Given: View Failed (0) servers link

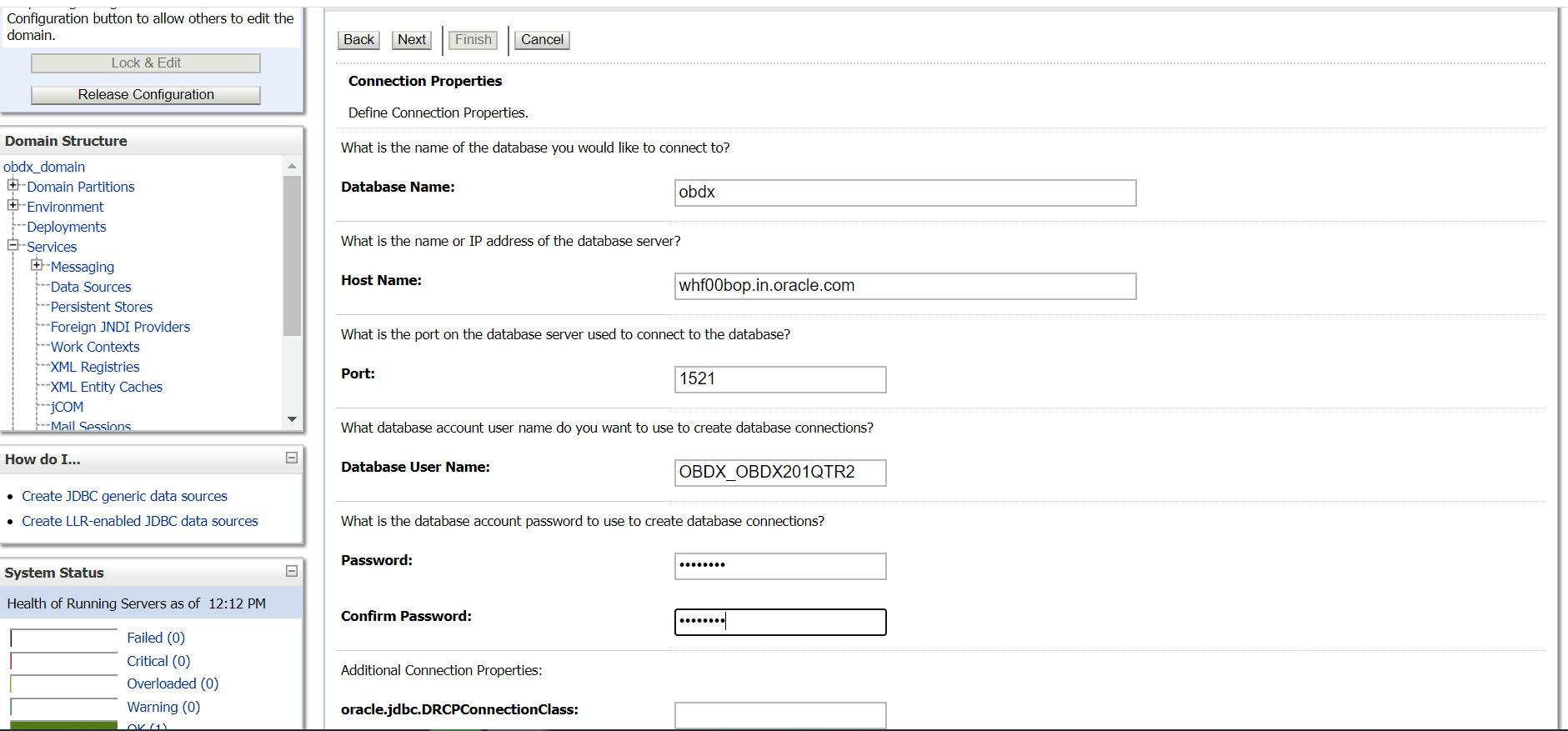Looking at the screenshot, I should (x=156, y=638).
